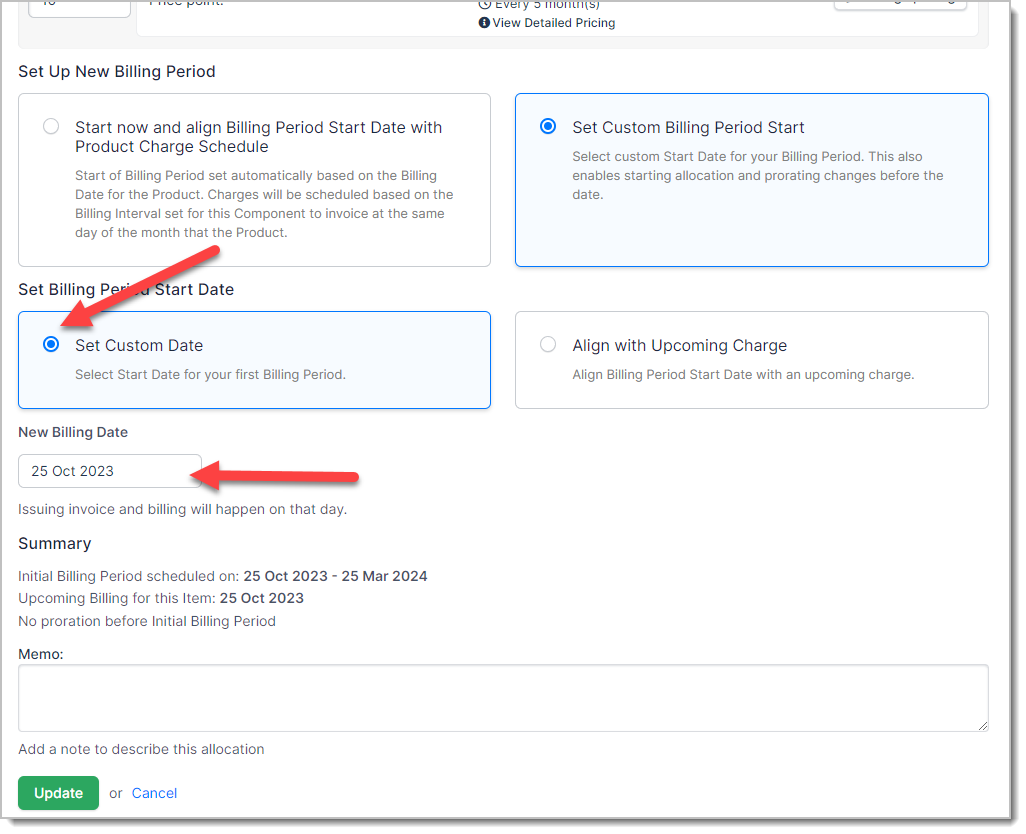Screen dimensions: 1026x834
Task: Click 'Select Start Date for your first Billing Period' text
Action: click(x=210, y=375)
